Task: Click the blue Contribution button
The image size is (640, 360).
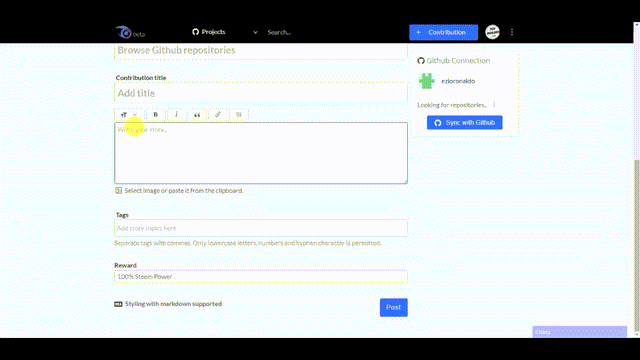Action: pos(443,32)
